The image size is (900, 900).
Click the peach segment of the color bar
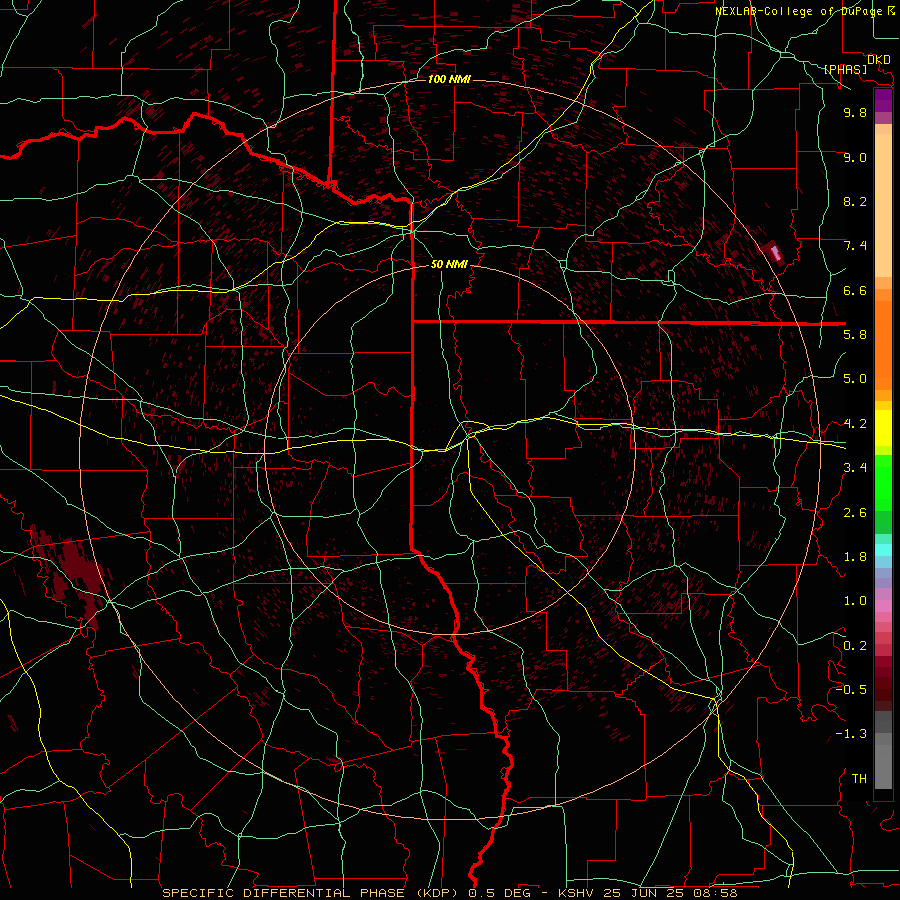pos(883,201)
